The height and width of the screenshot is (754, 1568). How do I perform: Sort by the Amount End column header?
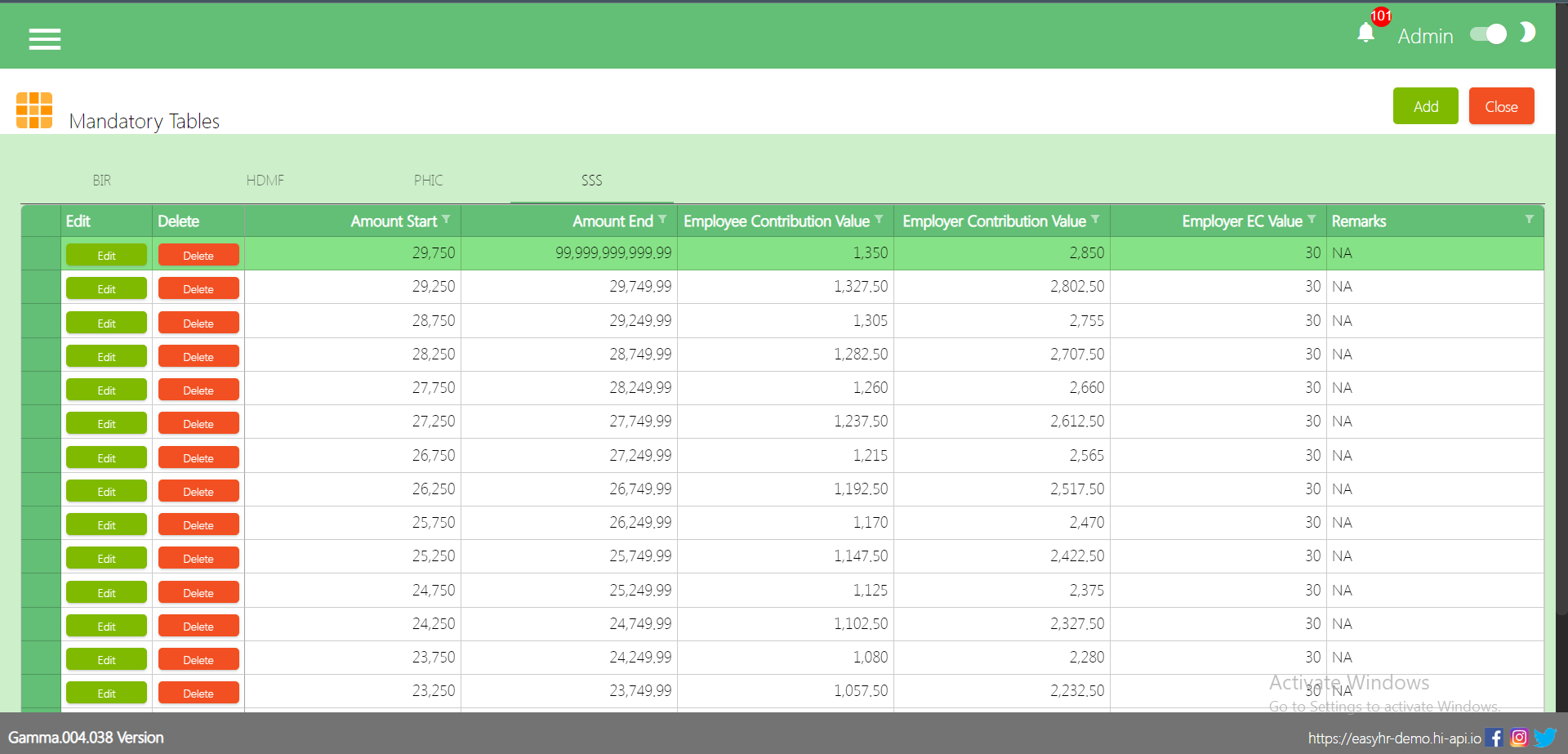pos(612,221)
